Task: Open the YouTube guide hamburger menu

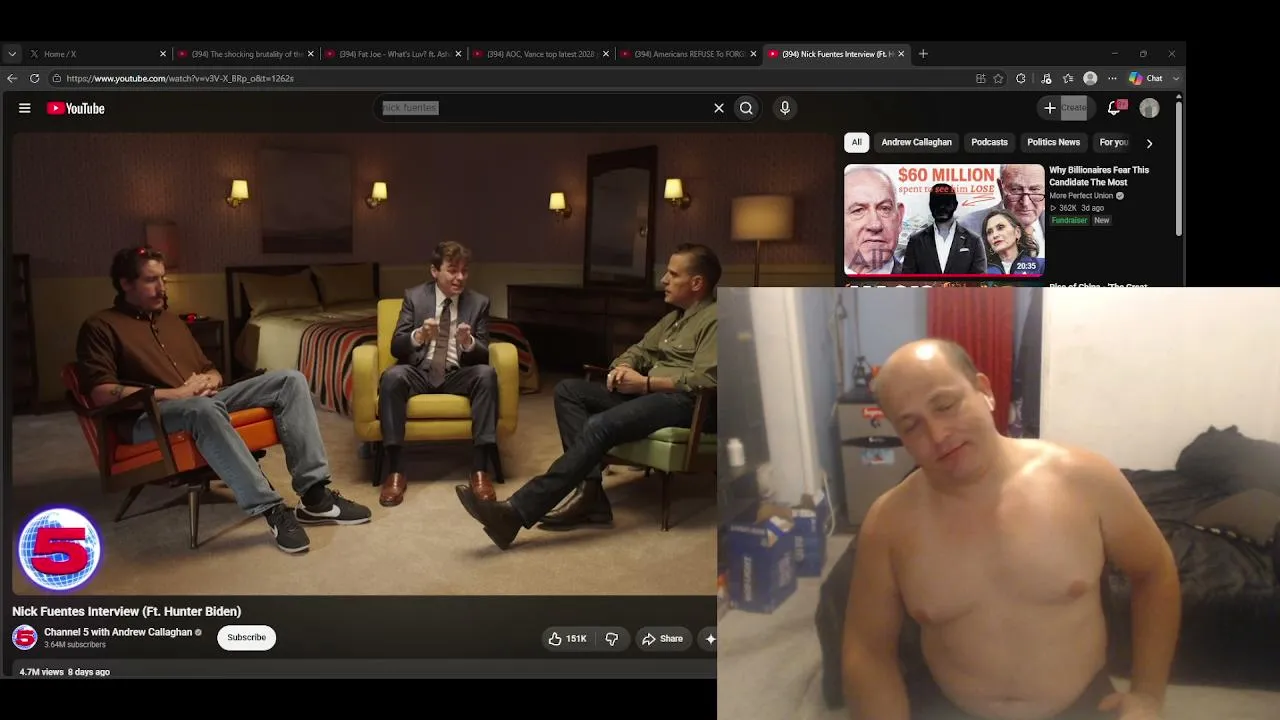Action: pos(25,108)
